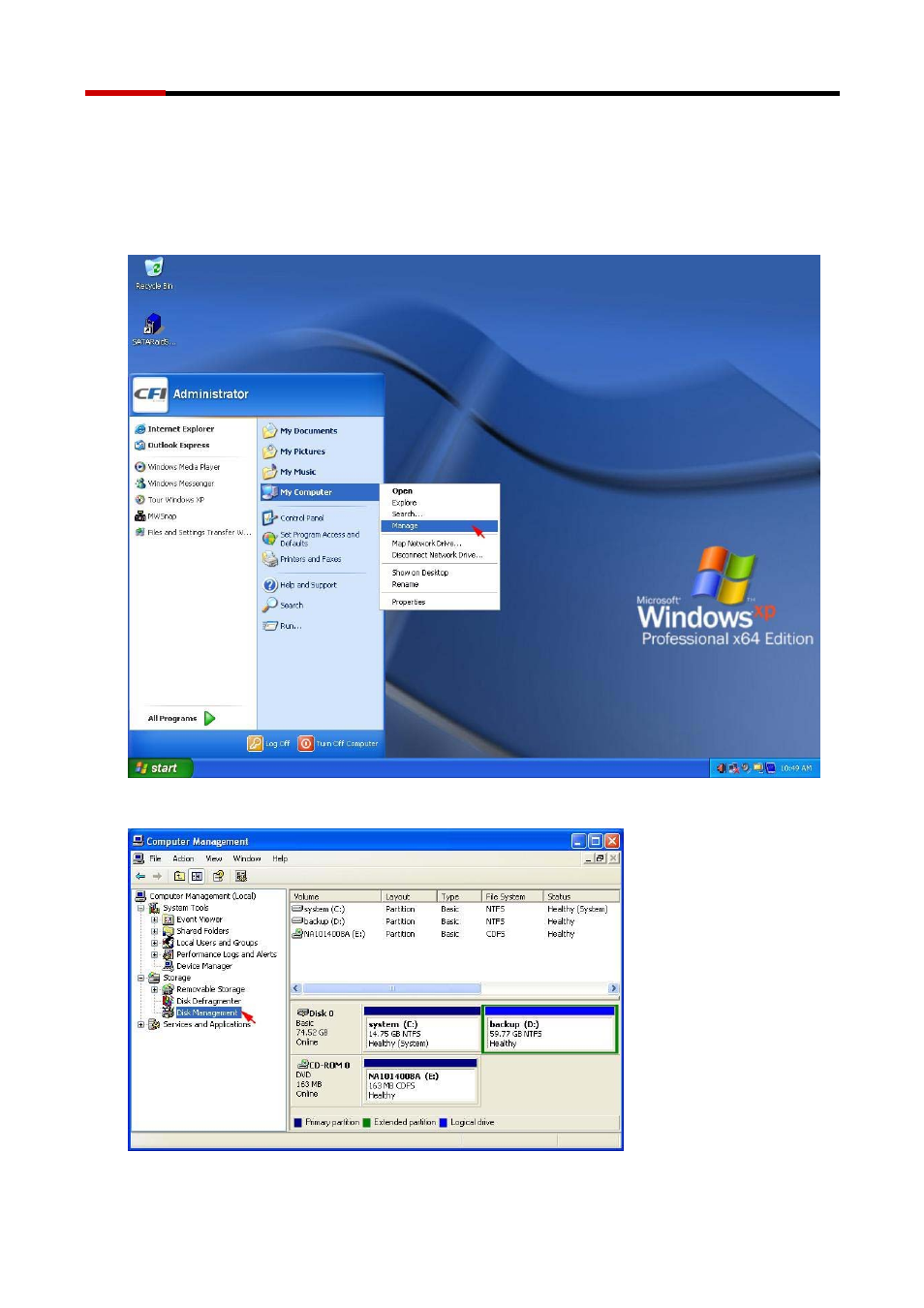Open the Window menu
Image resolution: width=924 pixels, height=1308 pixels.
247,858
